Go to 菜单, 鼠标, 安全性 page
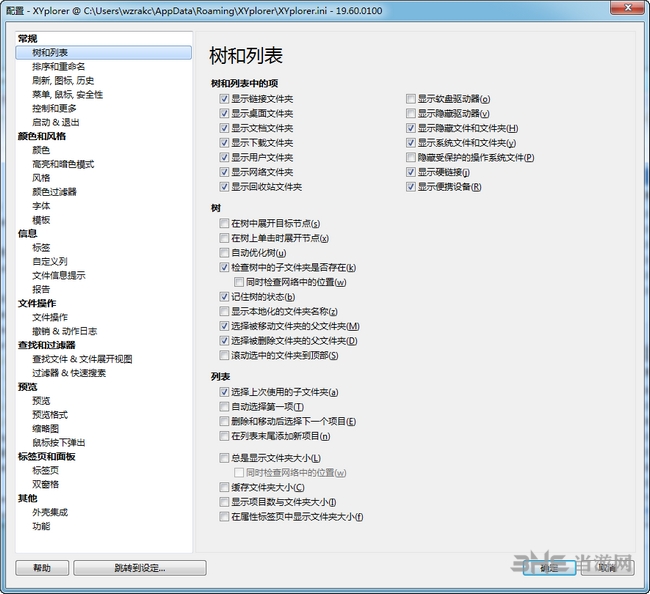This screenshot has width=650, height=594. [67, 95]
